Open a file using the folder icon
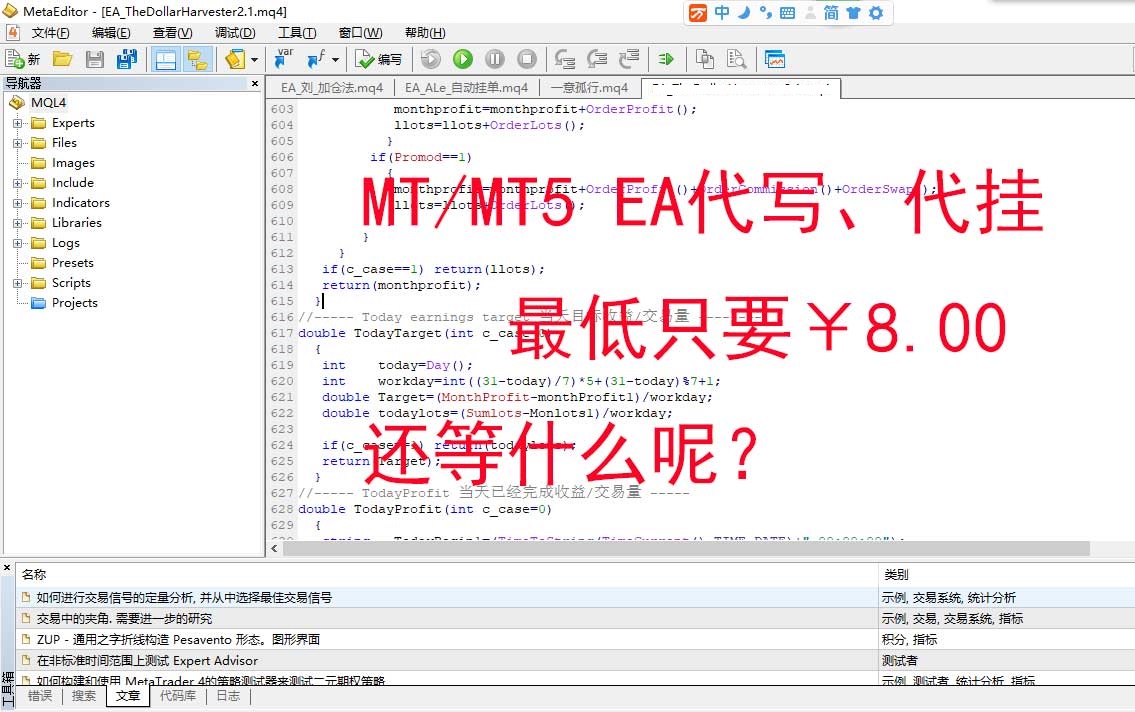Image resolution: width=1135 pixels, height=712 pixels. (62, 59)
